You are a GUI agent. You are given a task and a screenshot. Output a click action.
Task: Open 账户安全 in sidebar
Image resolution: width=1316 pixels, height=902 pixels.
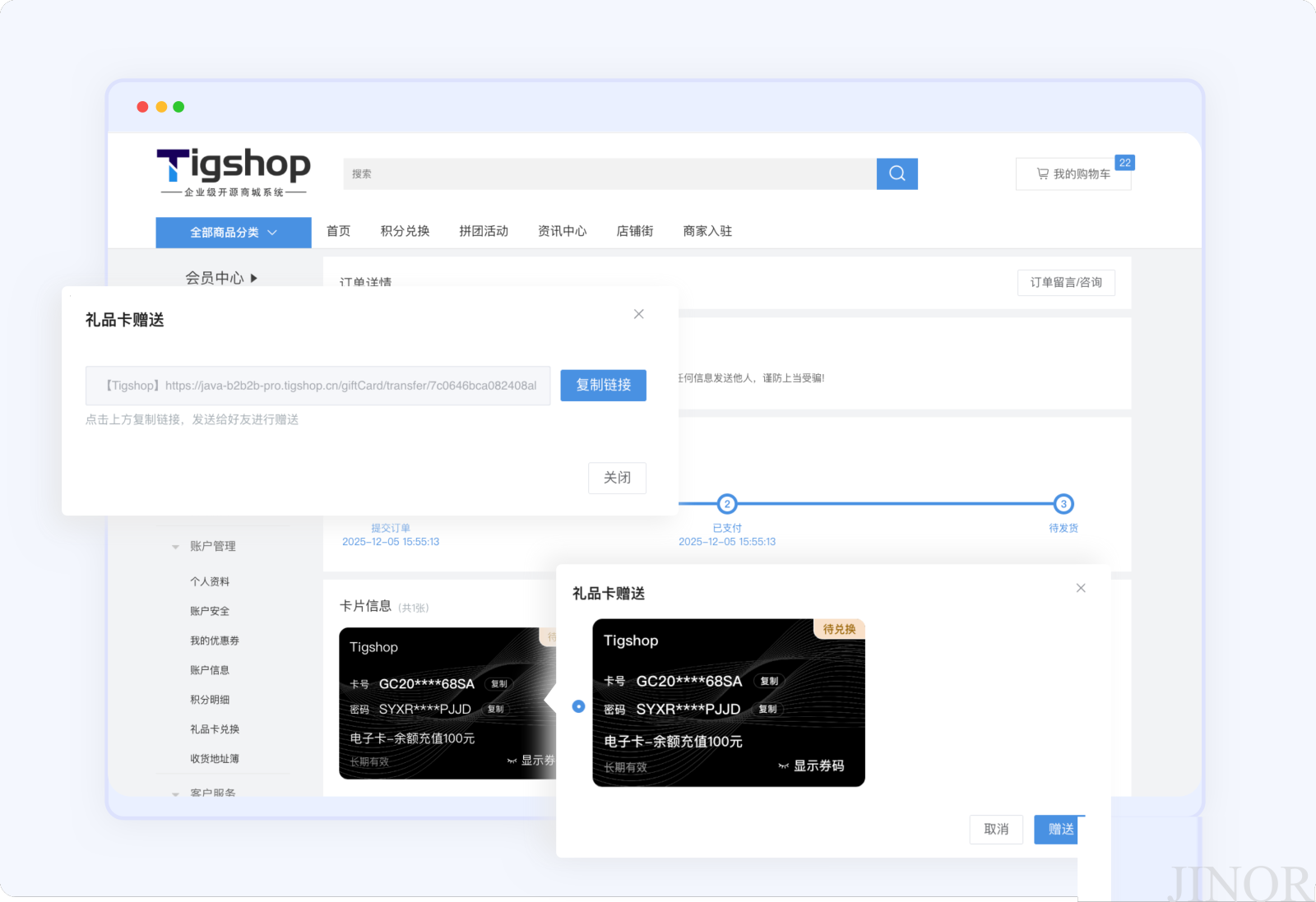tap(210, 611)
